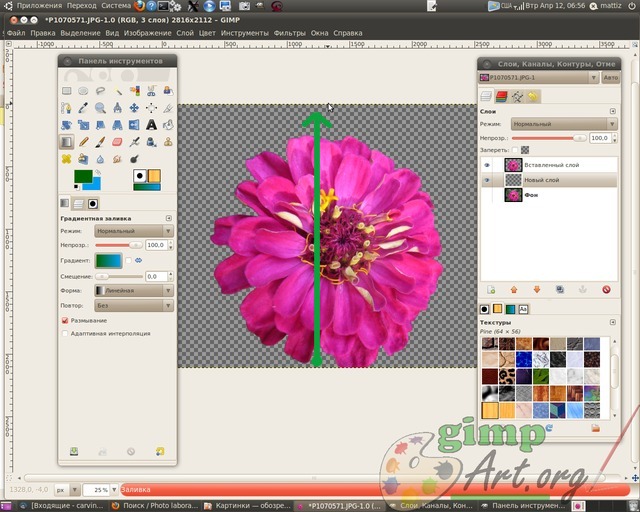Click the Авто button
This screenshot has width=640, height=512.
(x=611, y=78)
